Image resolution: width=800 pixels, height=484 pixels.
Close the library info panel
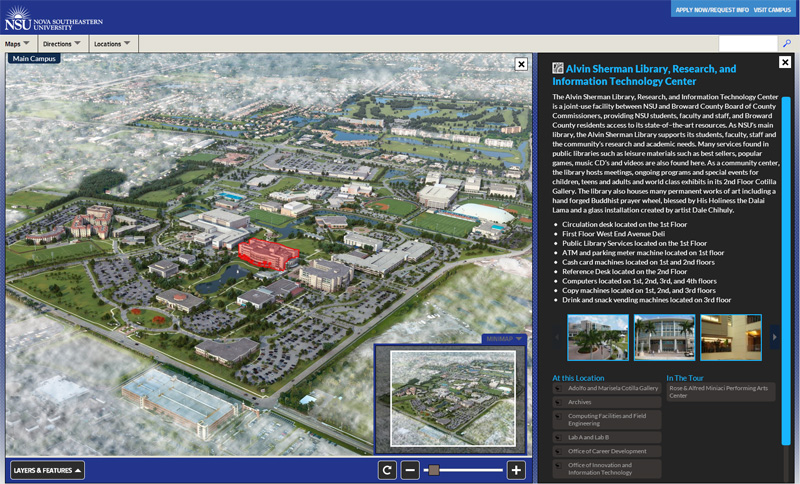785,62
